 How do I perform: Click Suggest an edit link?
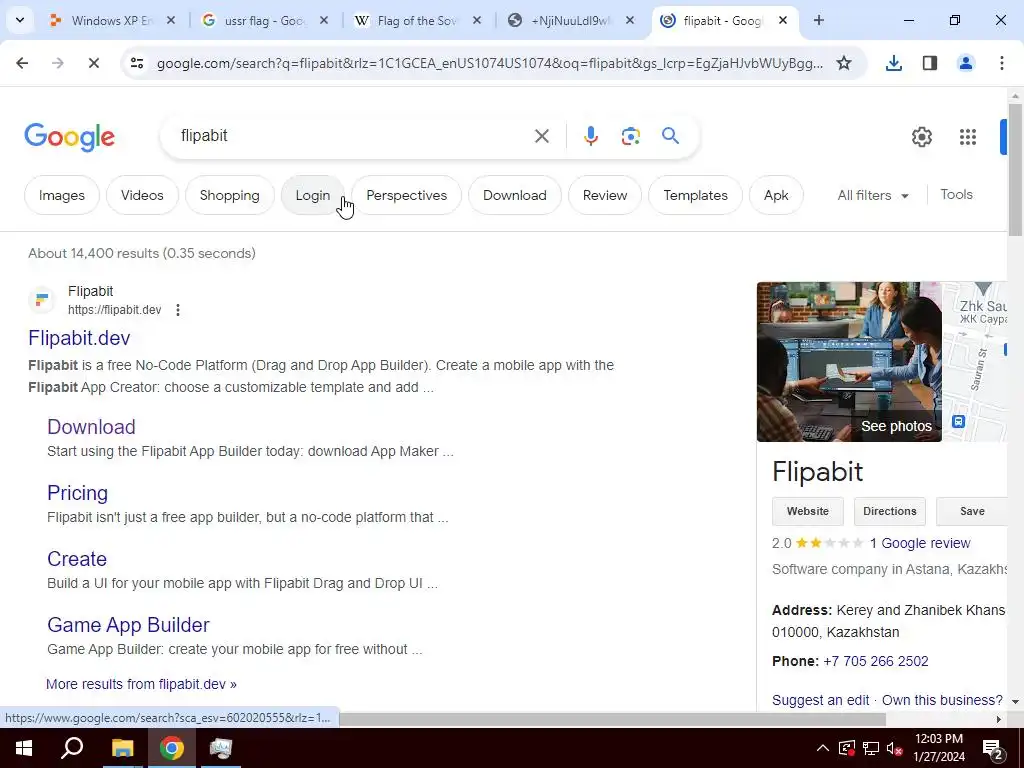[820, 700]
